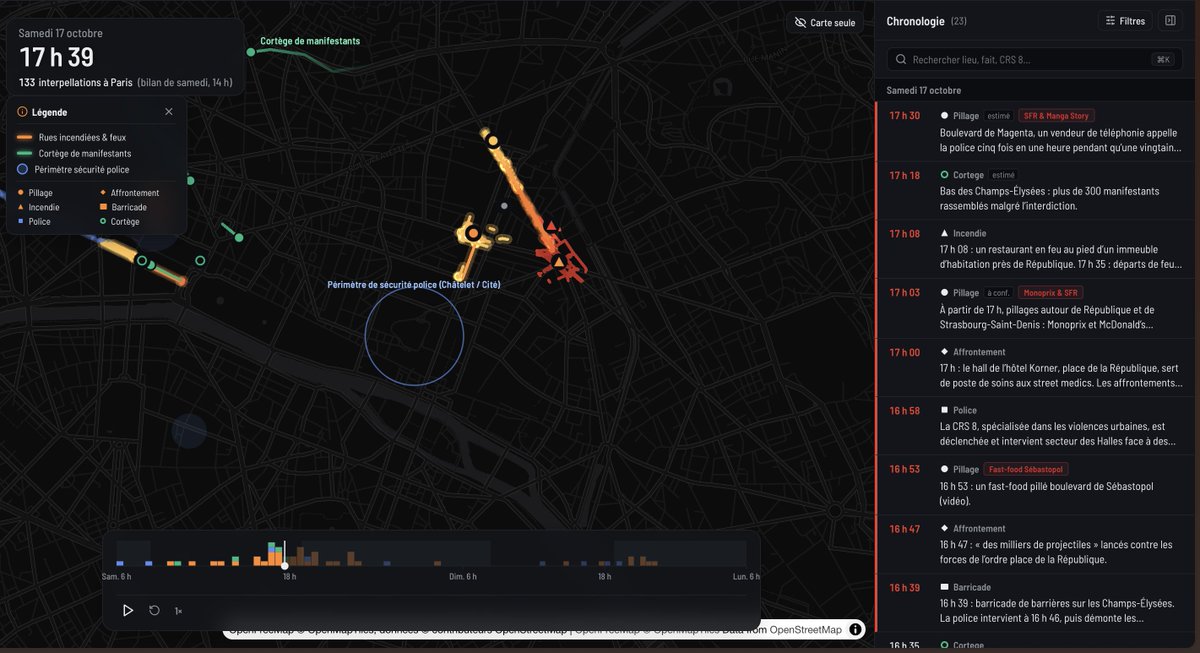Click the Incendie triangle icon at 17 h 08
Image resolution: width=1200 pixels, height=653 pixels.
944,233
